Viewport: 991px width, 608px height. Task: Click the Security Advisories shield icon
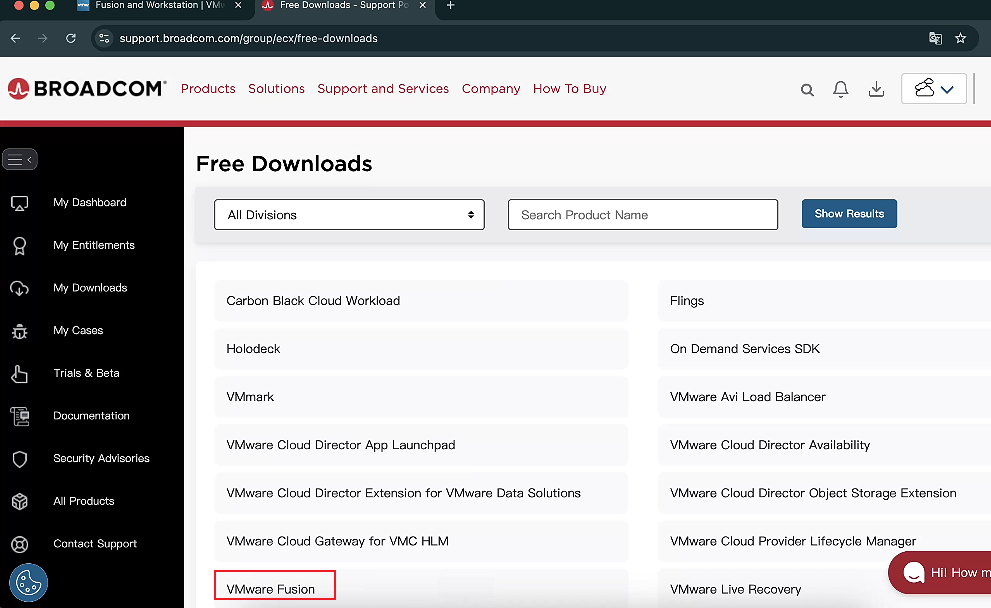click(20, 459)
